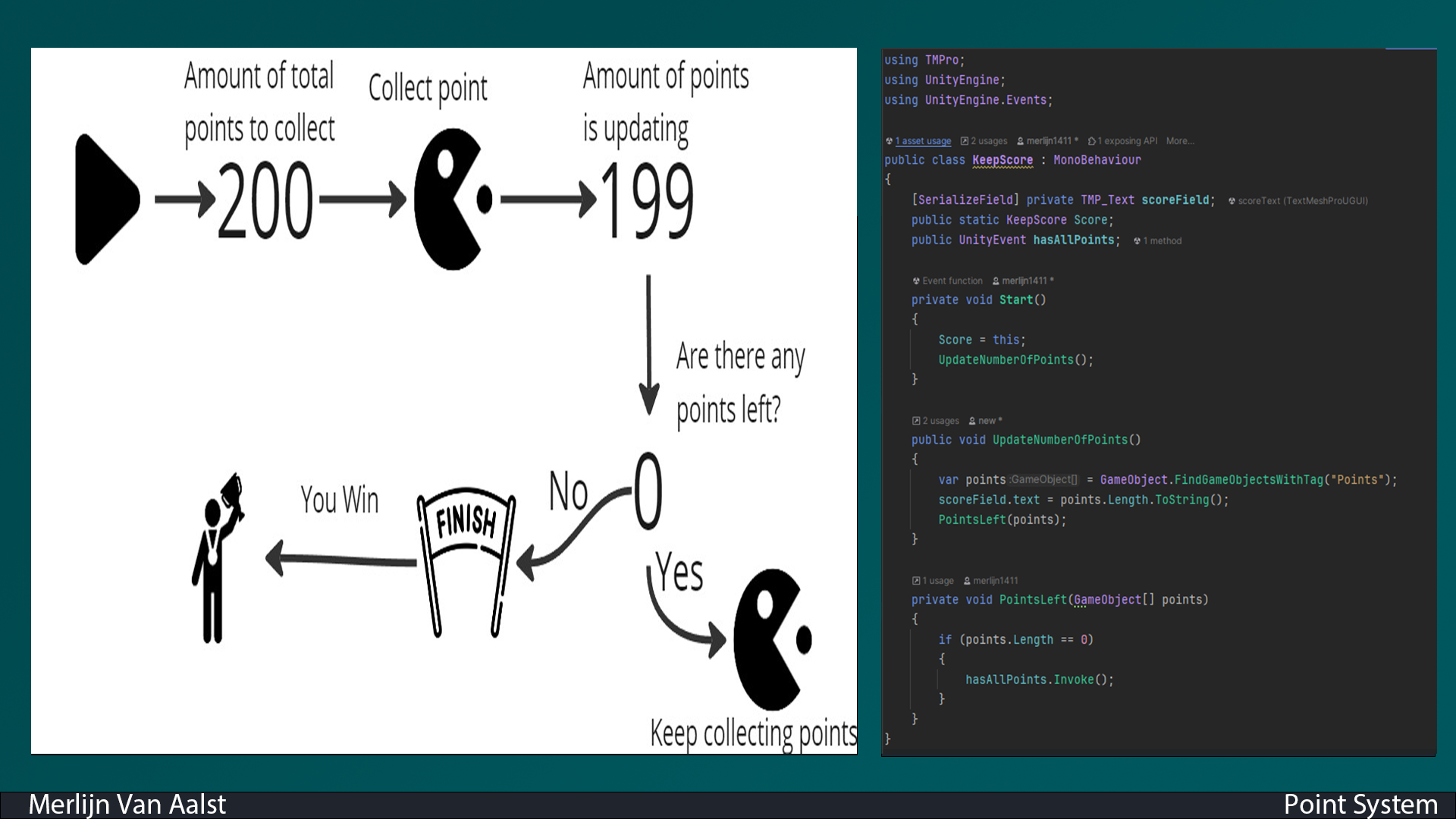Click 2 usages above UpdateNumberOfPoints
This screenshot has height=819, width=1456.
click(940, 421)
